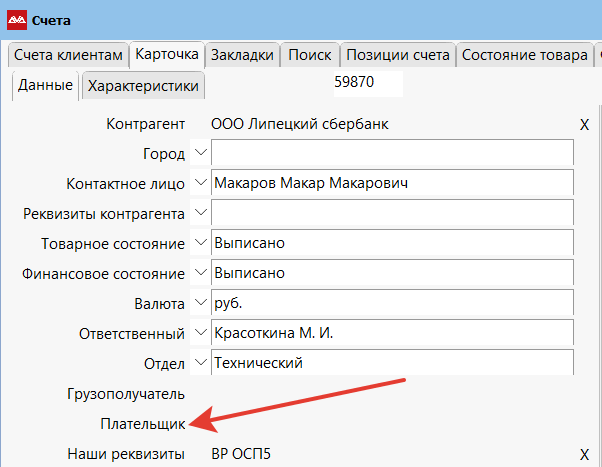
Task: Open the Ответственный dropdown arrow
Action: 200,332
